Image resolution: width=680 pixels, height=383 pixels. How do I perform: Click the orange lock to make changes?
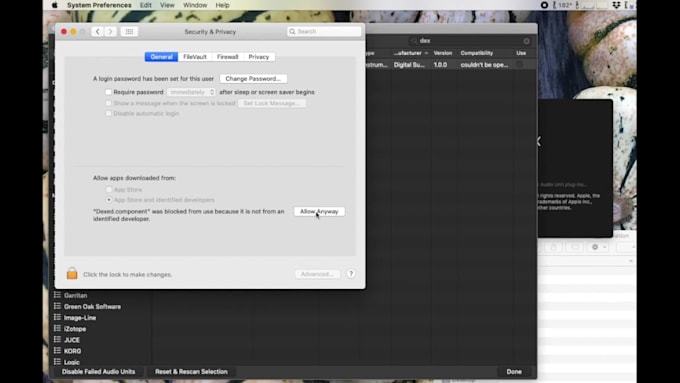click(72, 274)
